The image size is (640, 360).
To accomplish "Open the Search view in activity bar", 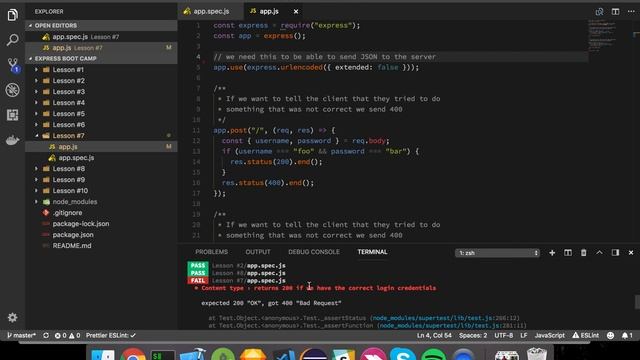I will (x=12, y=40).
